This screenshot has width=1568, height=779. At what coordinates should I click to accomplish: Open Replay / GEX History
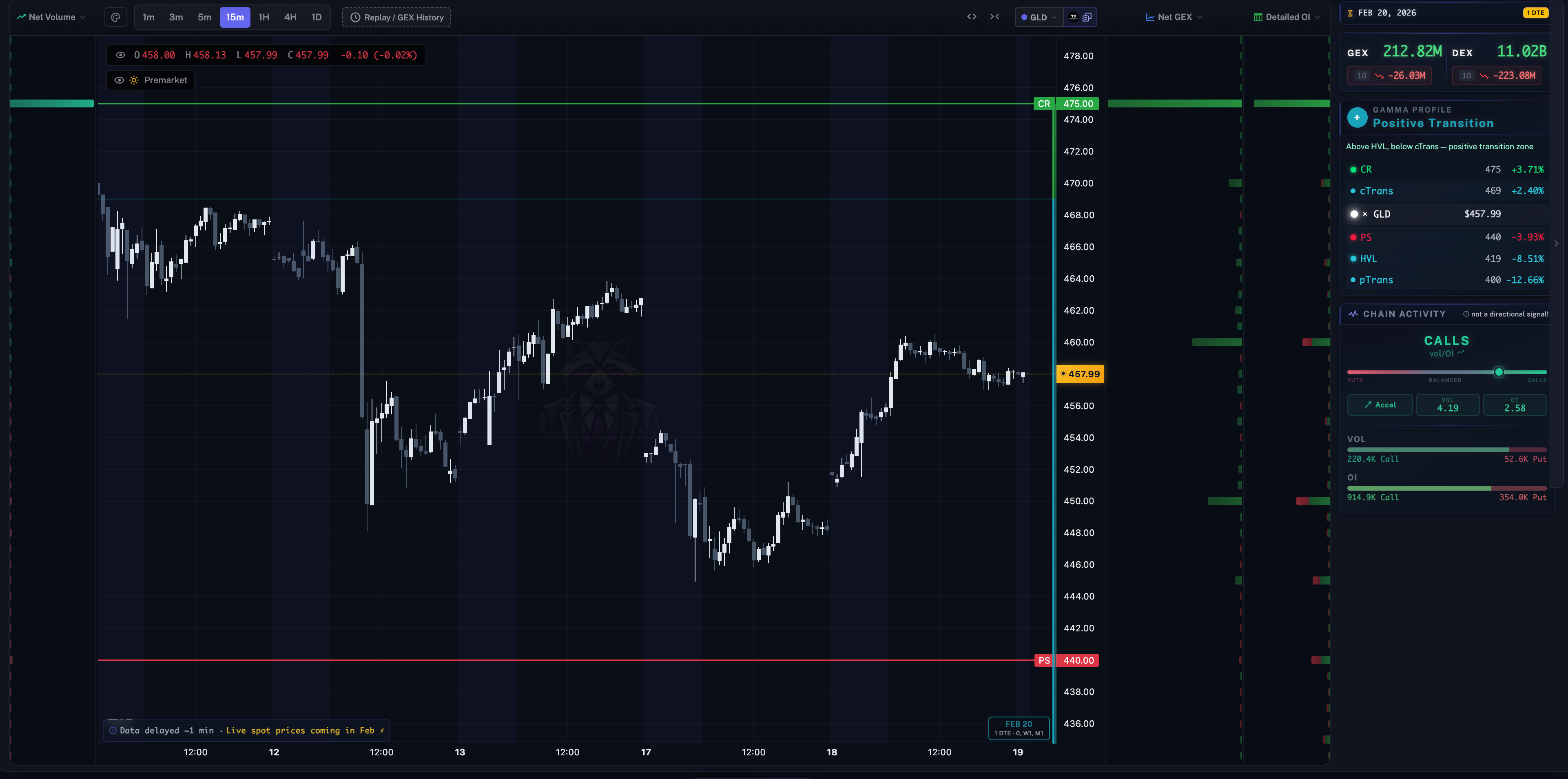tap(396, 17)
